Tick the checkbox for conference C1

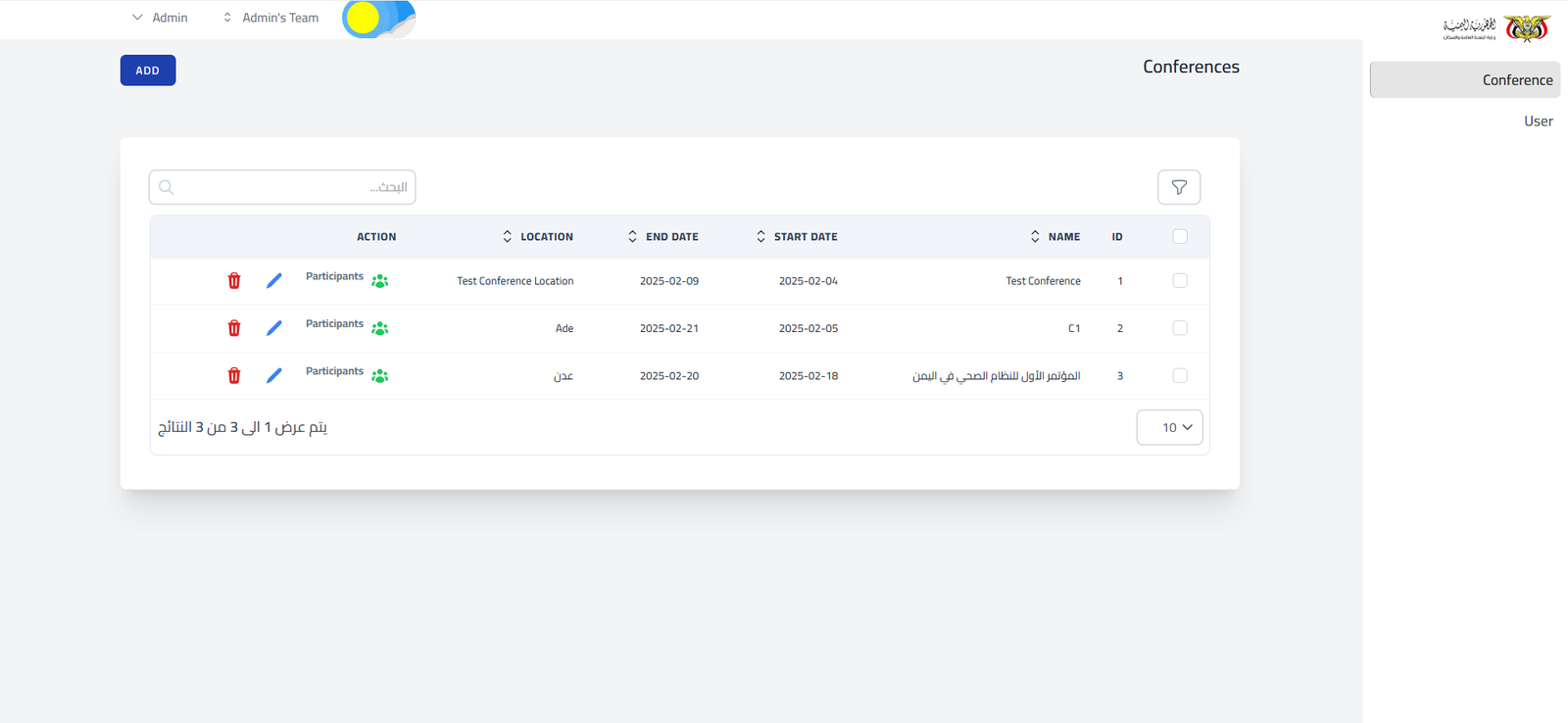(1180, 328)
